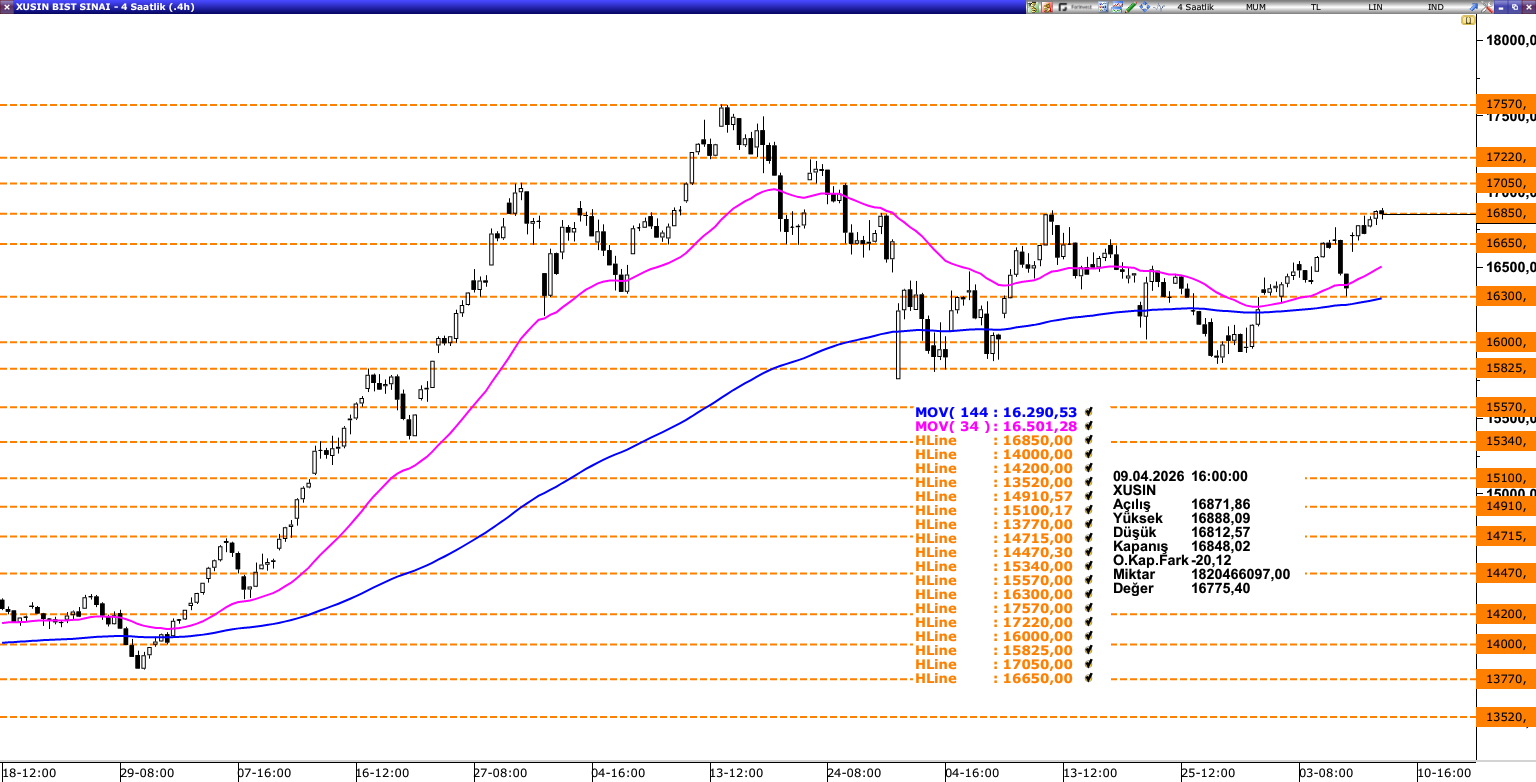Click the small yellow lock icon

1468,20
